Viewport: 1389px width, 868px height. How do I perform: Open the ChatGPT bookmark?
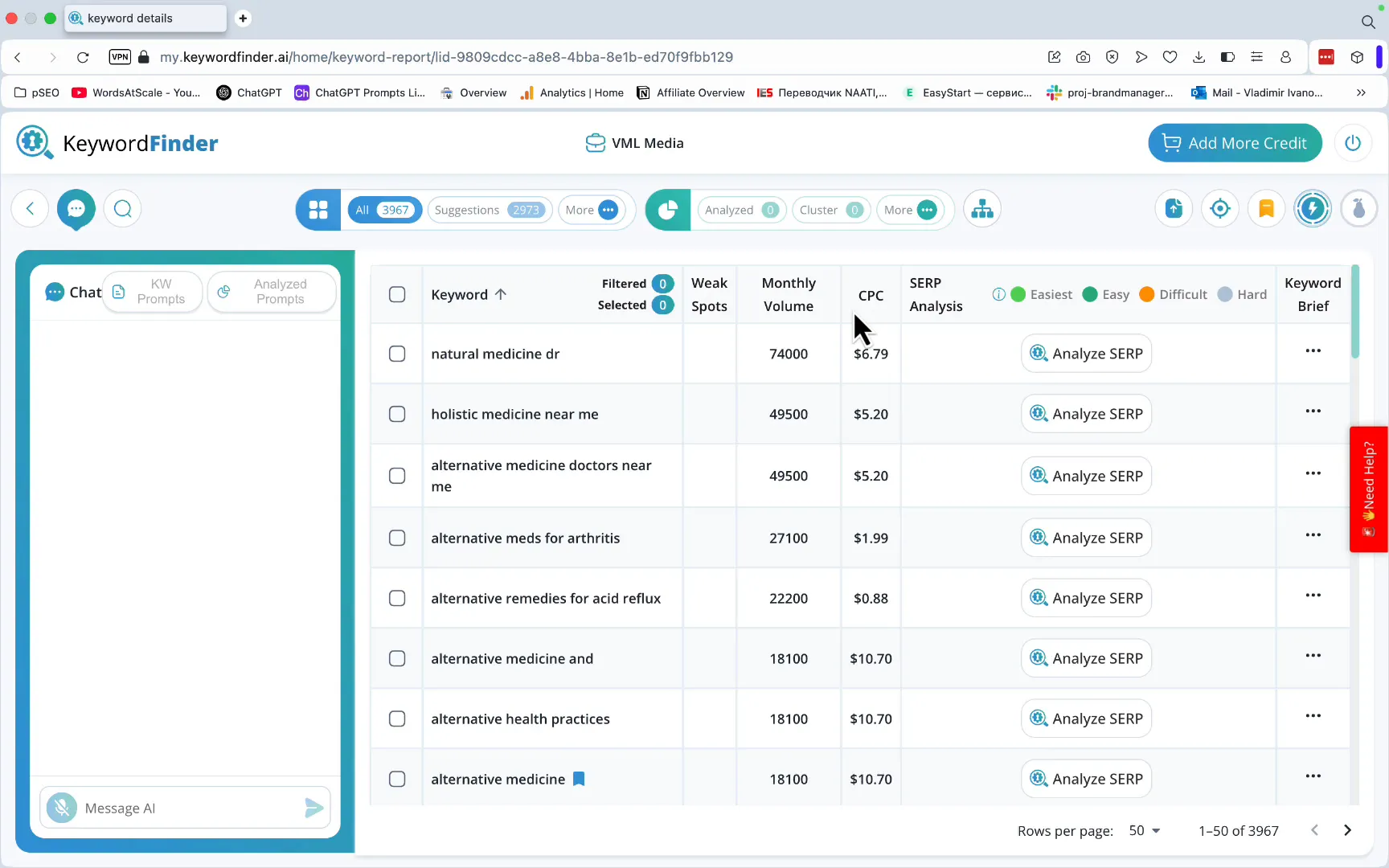[249, 92]
